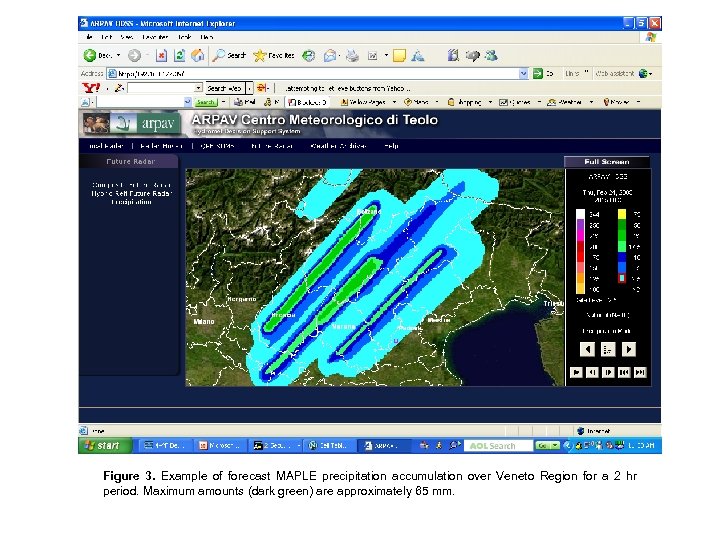The width and height of the screenshot is (720, 540).
Task: Open the Help menu in browser menu bar
Action: [x=207, y=37]
